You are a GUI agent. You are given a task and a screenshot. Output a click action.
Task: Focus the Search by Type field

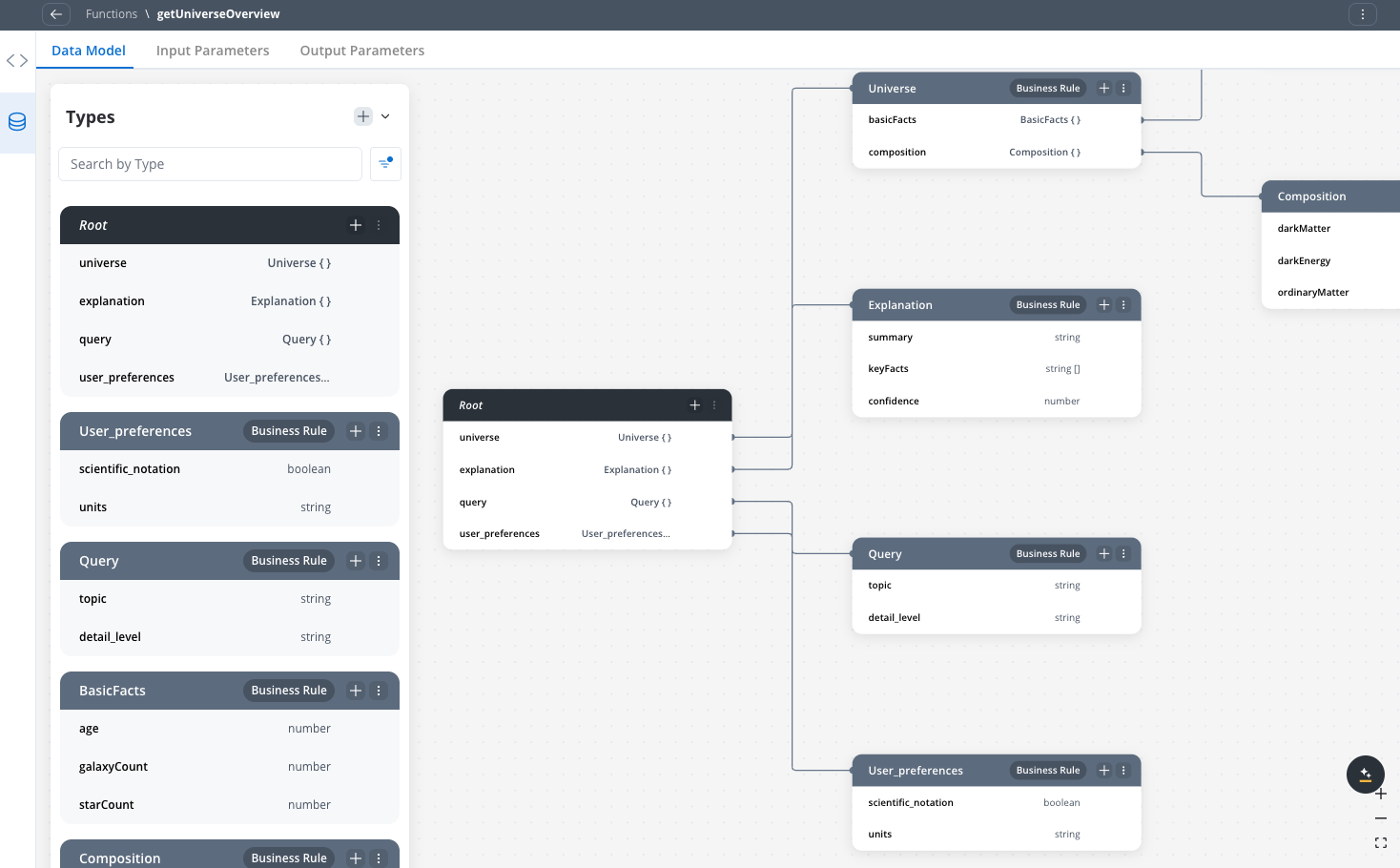pos(211,164)
